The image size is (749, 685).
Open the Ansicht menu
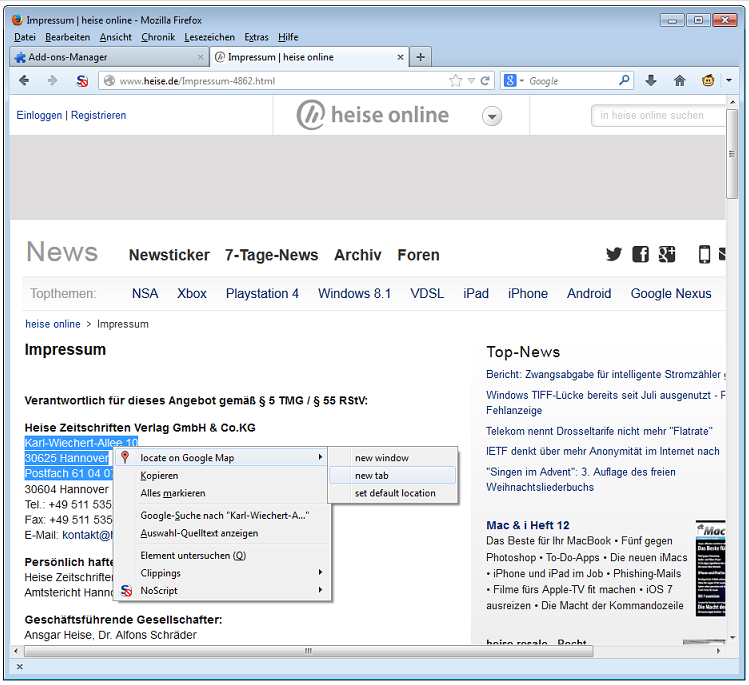click(x=116, y=37)
